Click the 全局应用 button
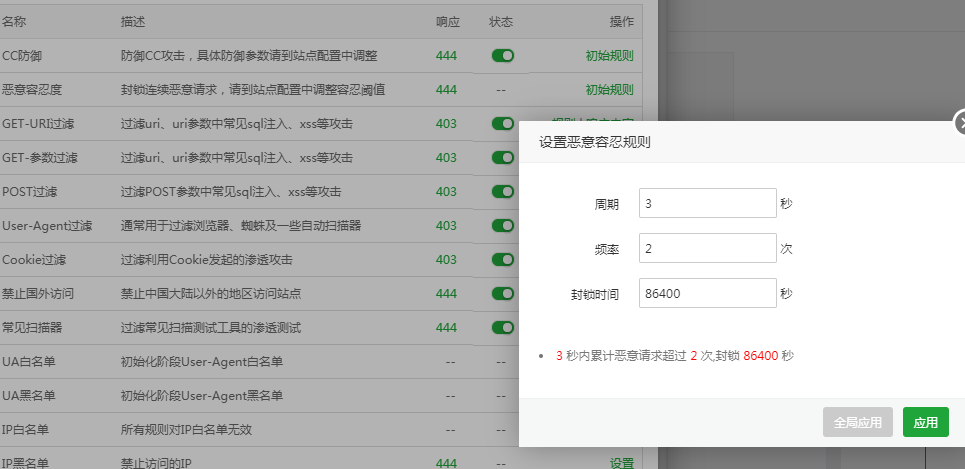Viewport: 965px width, 469px height. click(x=857, y=422)
